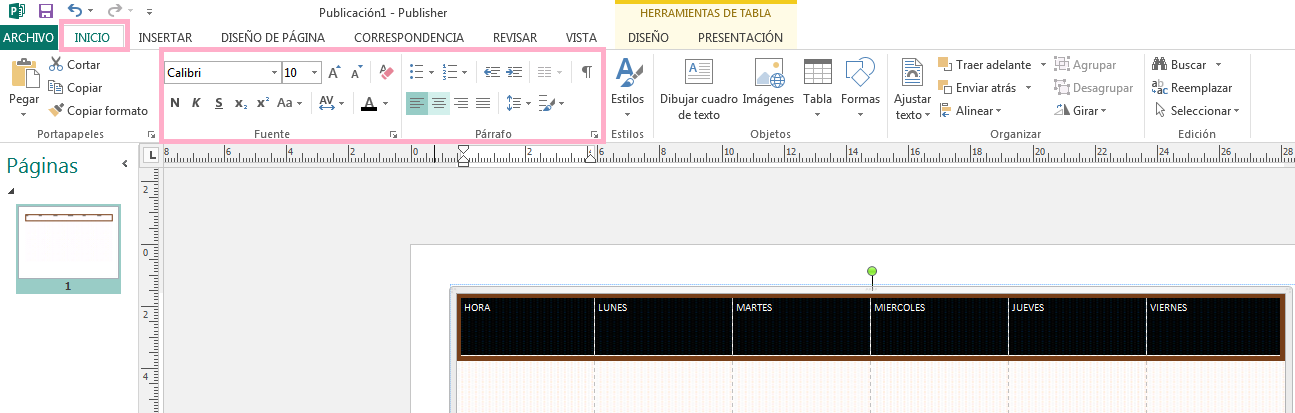Increase font size with the larger A icon
The width and height of the screenshot is (1295, 413).
click(335, 72)
